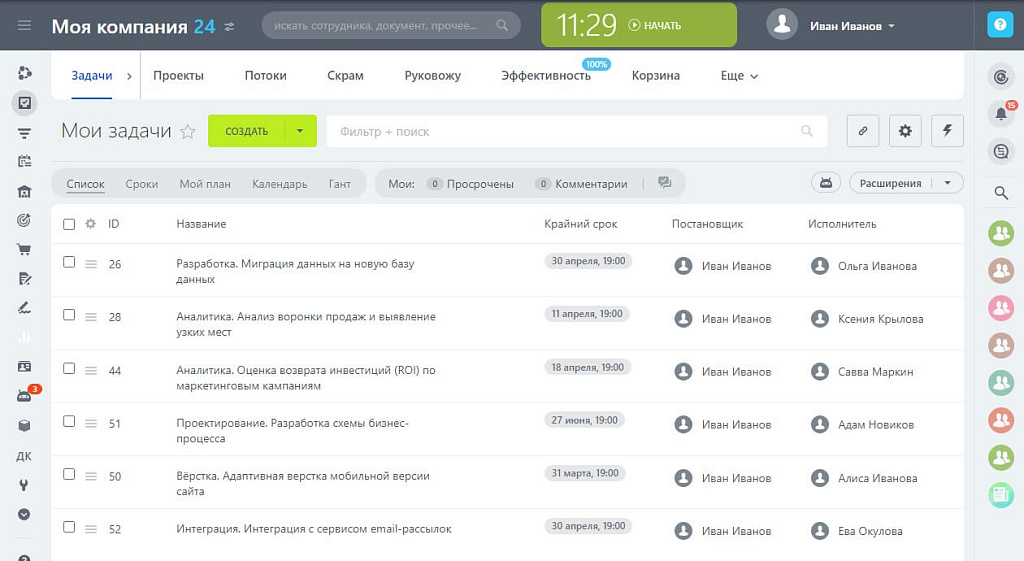Open the Гант view tab
This screenshot has height=561, width=1024.
pos(340,184)
